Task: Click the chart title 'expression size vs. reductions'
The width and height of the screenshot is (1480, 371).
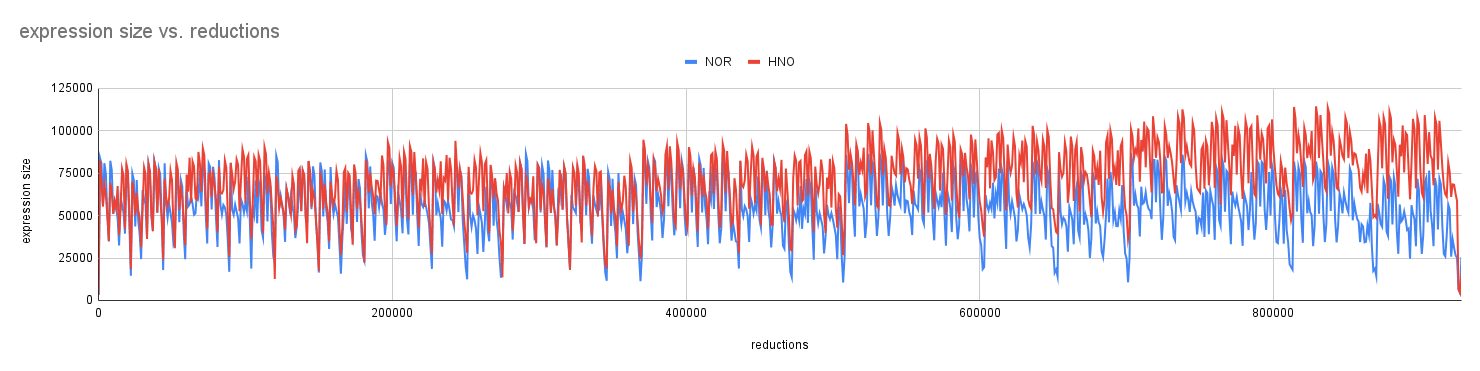Action: coord(149,31)
